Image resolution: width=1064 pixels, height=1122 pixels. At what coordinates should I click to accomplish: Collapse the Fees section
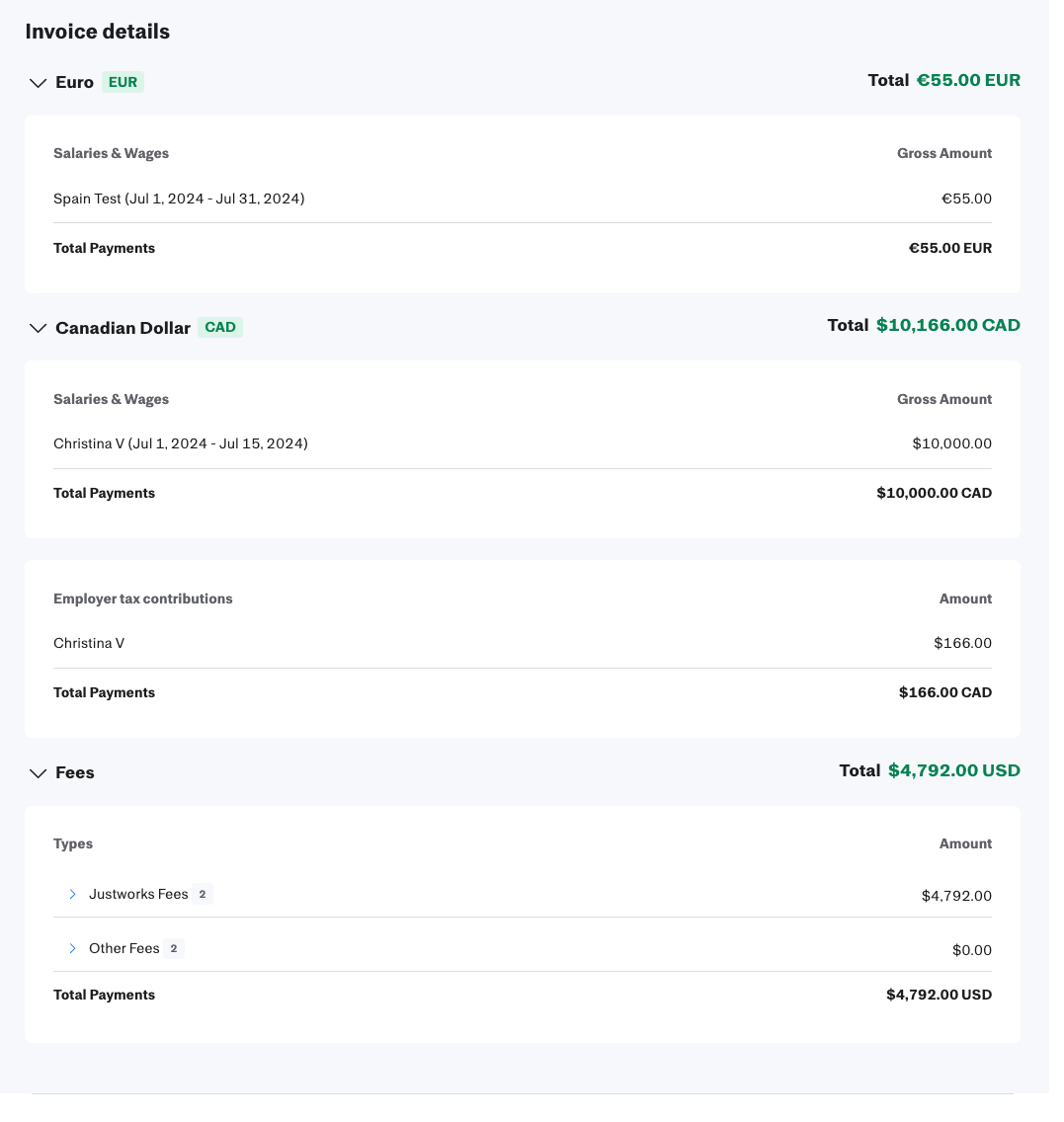(x=38, y=772)
